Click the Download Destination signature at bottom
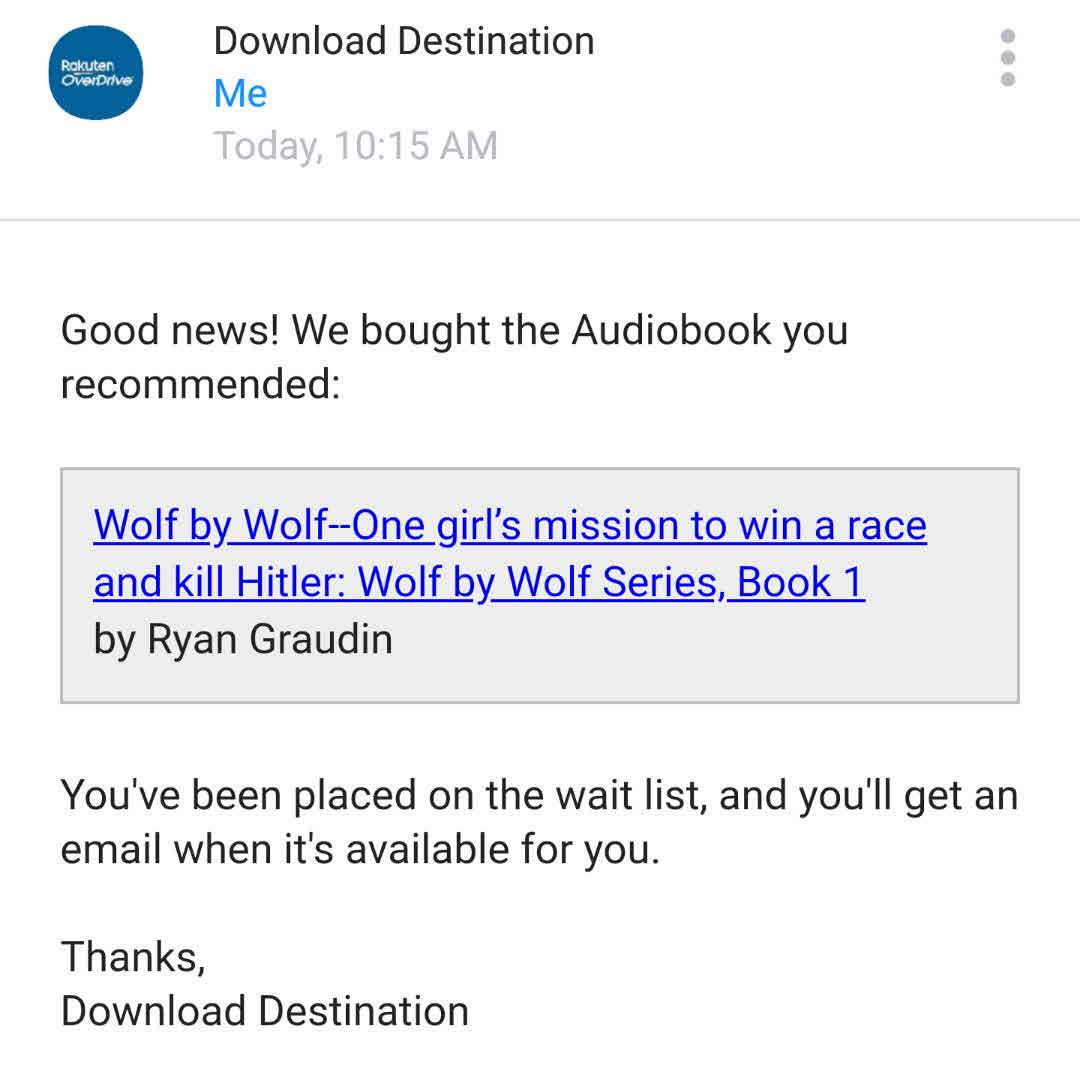The height and width of the screenshot is (1080, 1080). [265, 1011]
